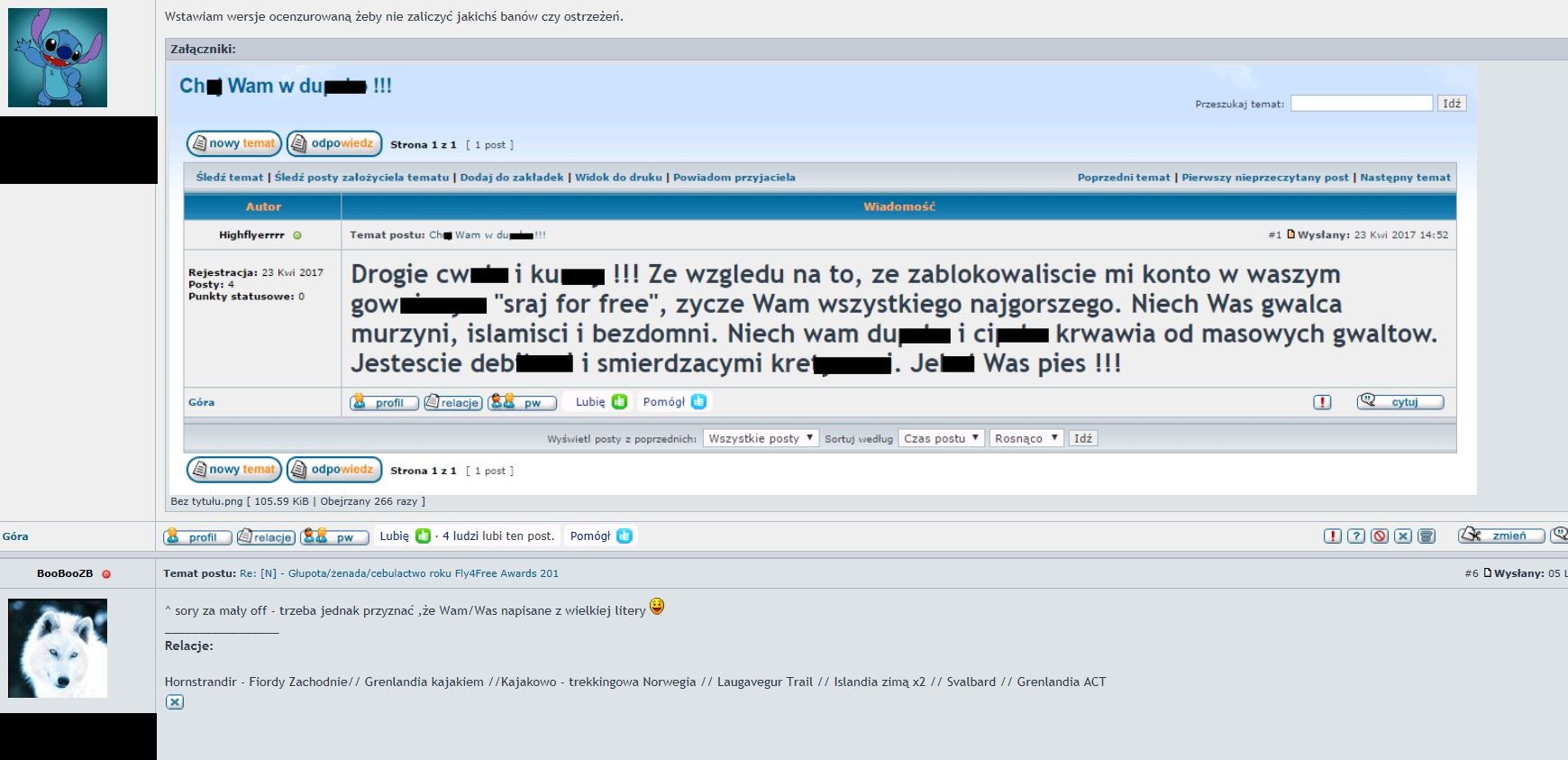The image size is (1568, 760).
Task: Click nowy temat button below the sort bar
Action: pyautogui.click(x=234, y=470)
